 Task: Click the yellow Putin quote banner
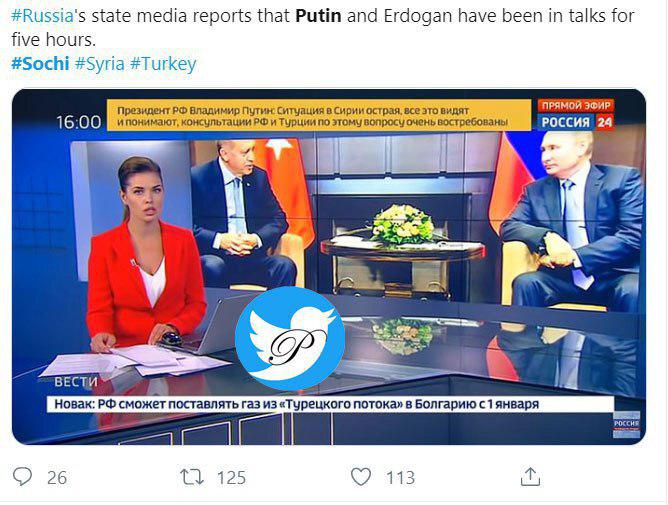tap(319, 115)
